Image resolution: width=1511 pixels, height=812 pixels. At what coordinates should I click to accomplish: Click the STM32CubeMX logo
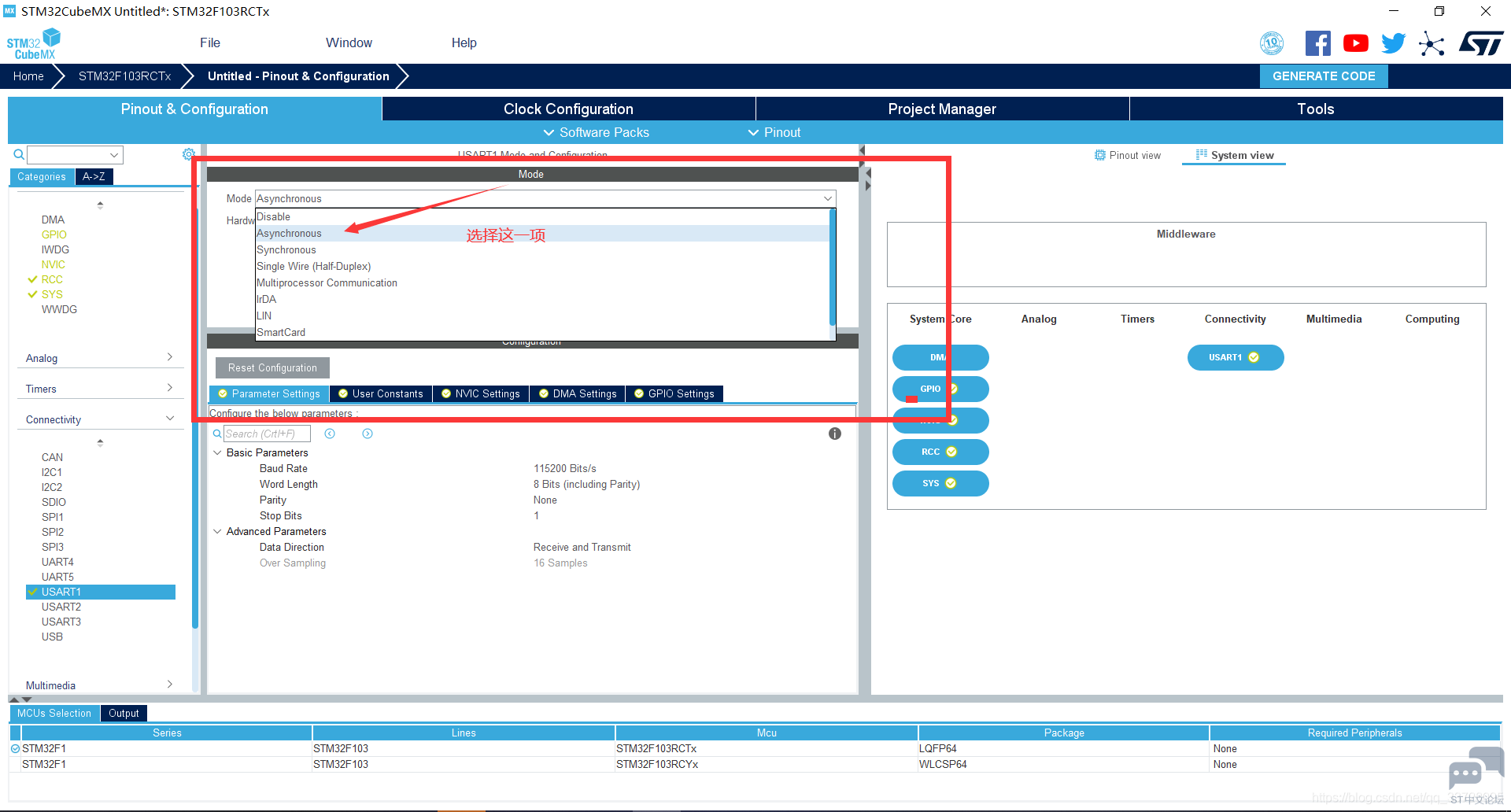pos(33,44)
